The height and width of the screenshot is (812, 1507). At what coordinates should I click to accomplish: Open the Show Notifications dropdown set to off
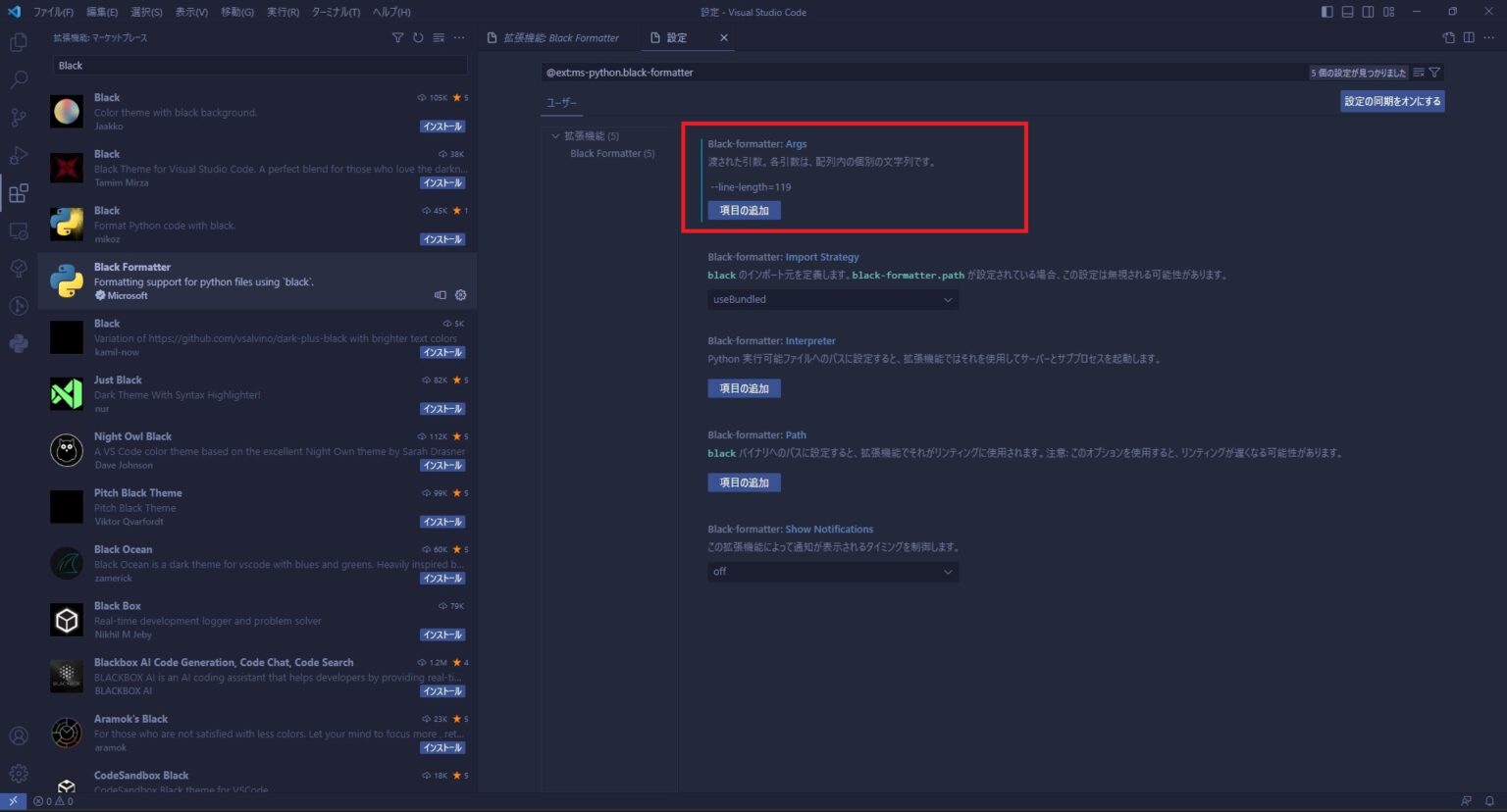coord(832,571)
